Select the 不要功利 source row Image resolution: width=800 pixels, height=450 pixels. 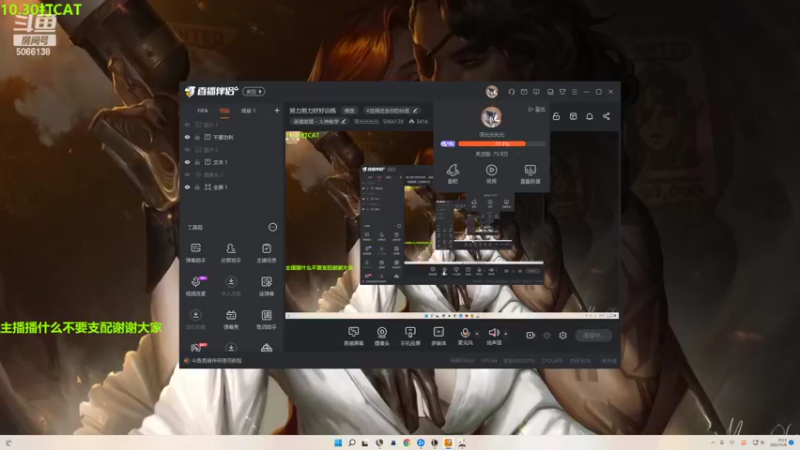(x=232, y=137)
